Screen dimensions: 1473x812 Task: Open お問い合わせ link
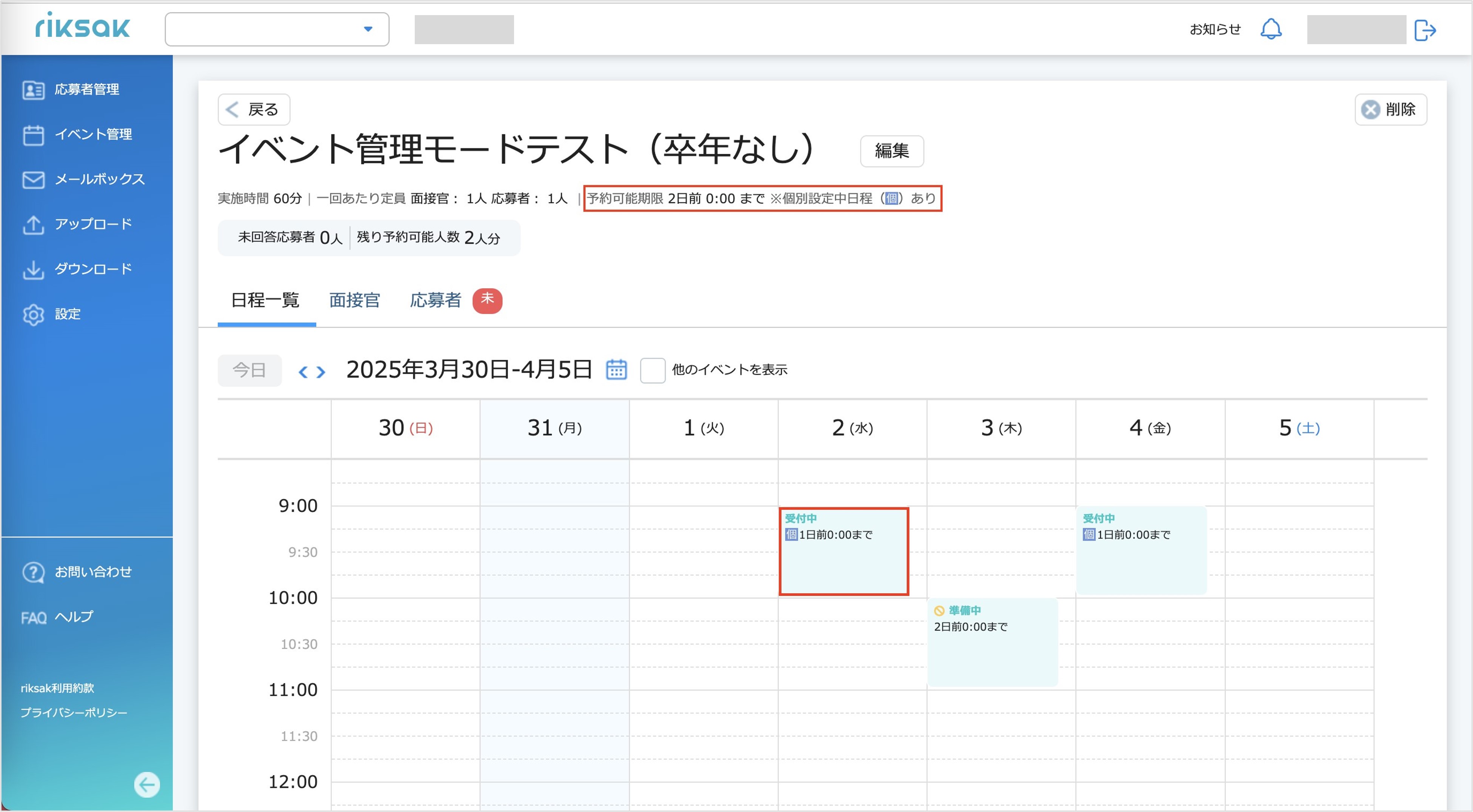(93, 572)
